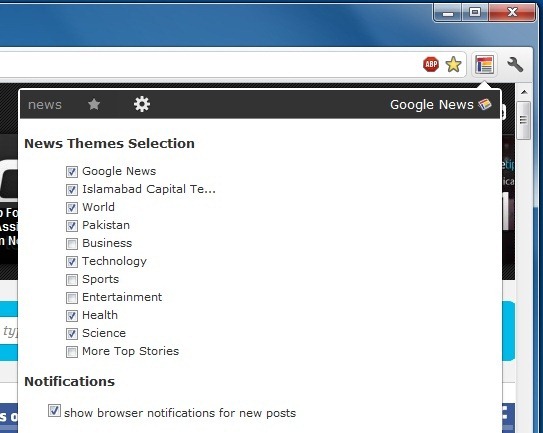Enable the Sports theme checkbox
This screenshot has height=433, width=543.
[x=72, y=280]
